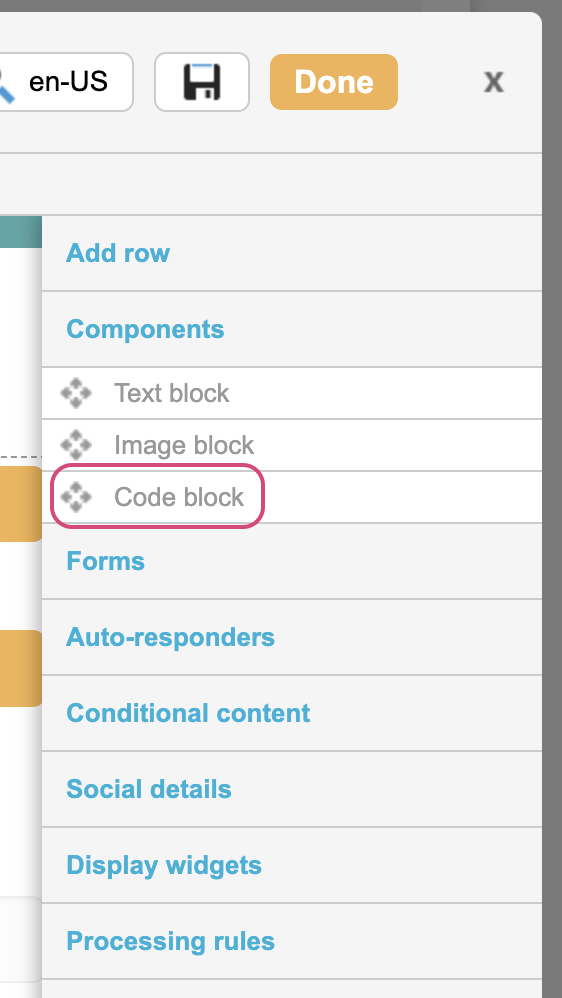Click the floppy disk save icon
The width and height of the screenshot is (562, 998).
(x=202, y=82)
